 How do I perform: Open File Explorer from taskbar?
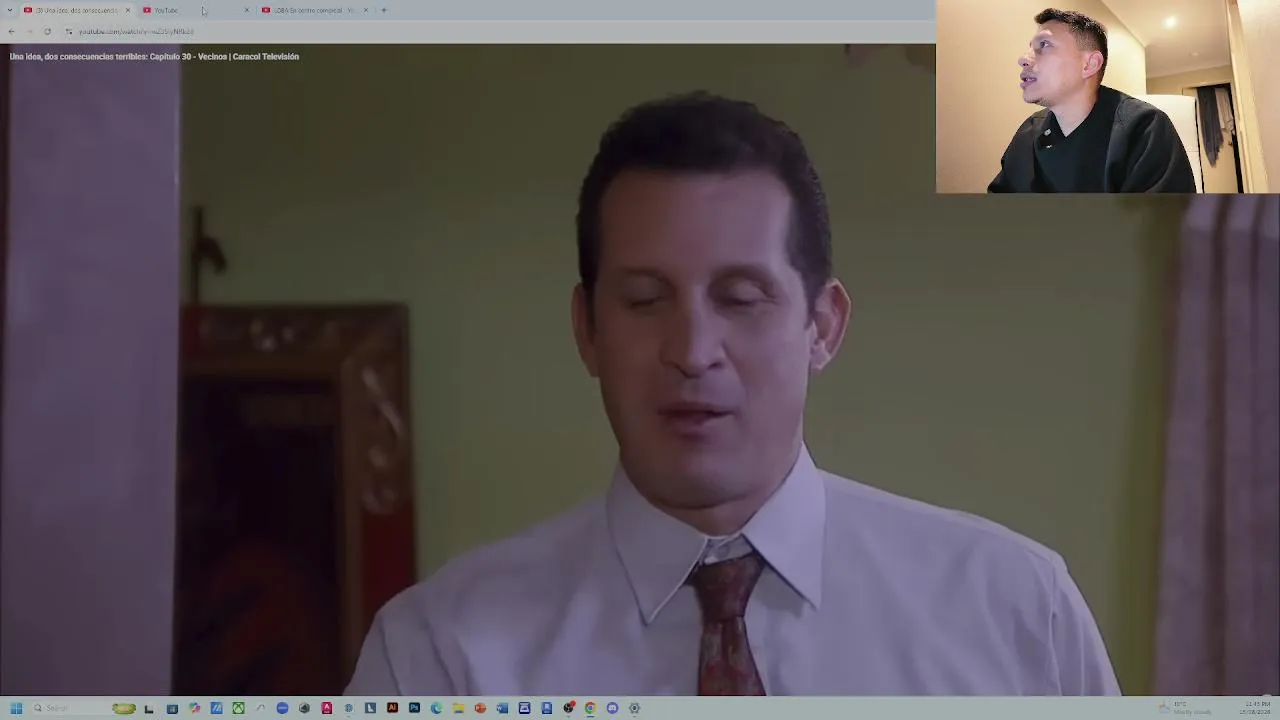point(458,708)
